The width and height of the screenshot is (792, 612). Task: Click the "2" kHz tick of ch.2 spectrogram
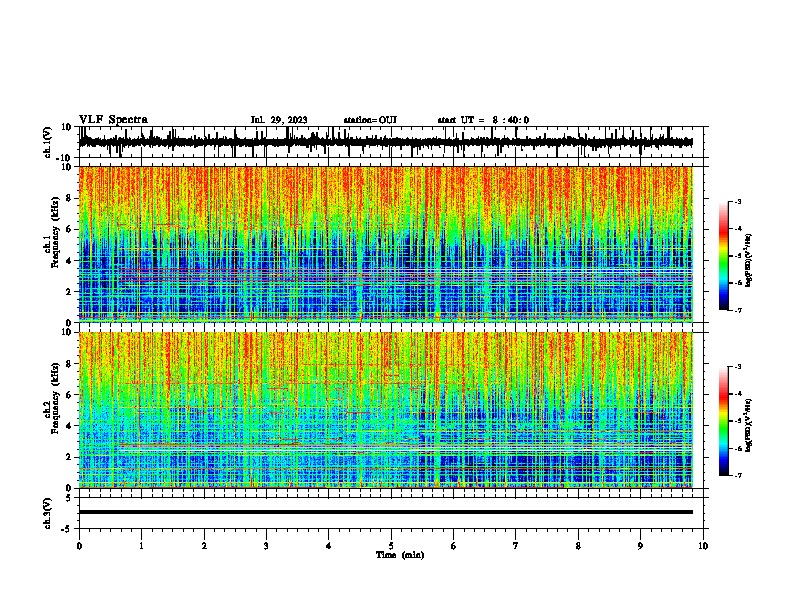(69, 457)
